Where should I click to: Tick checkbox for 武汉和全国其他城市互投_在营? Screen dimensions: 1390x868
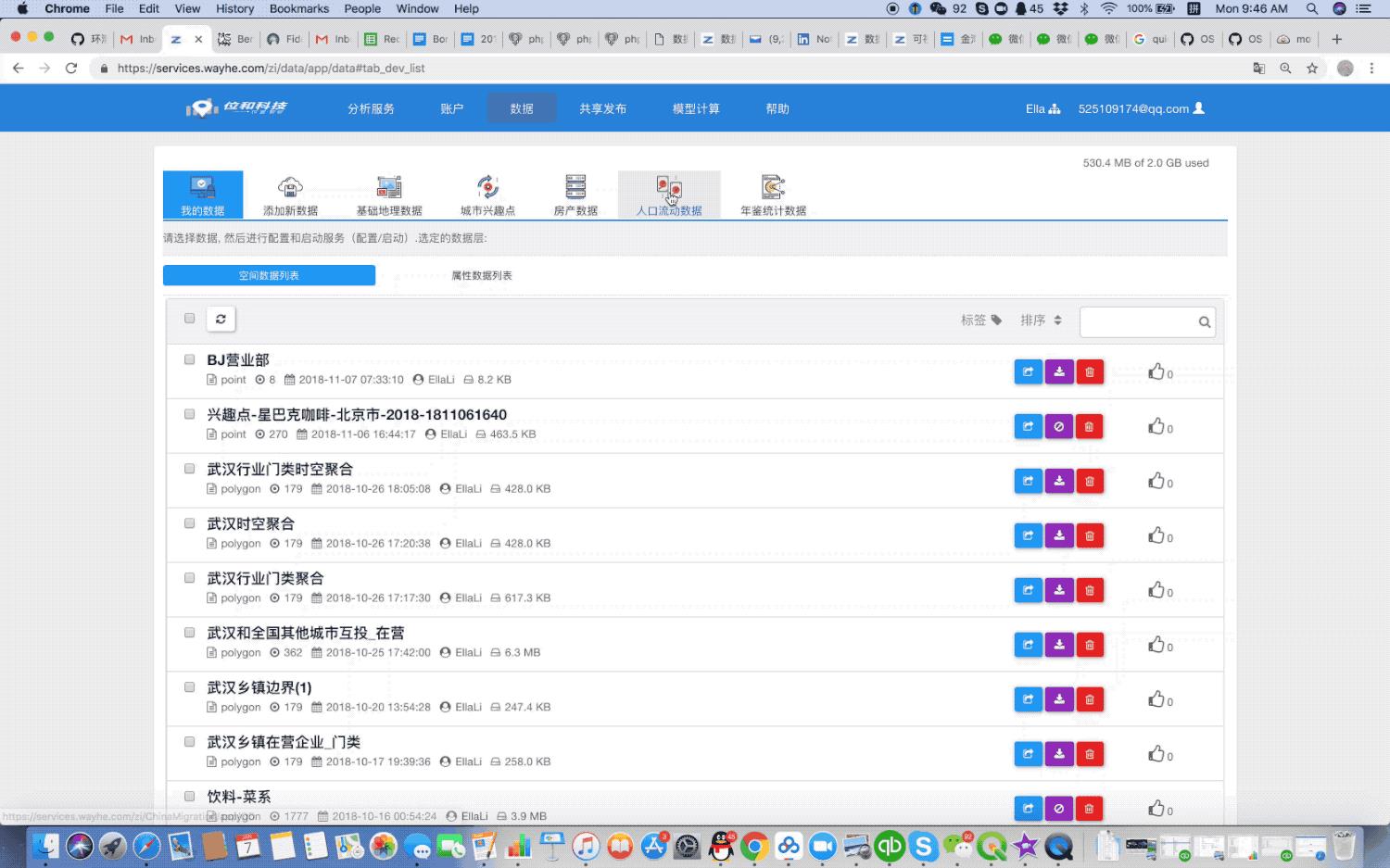[189, 632]
